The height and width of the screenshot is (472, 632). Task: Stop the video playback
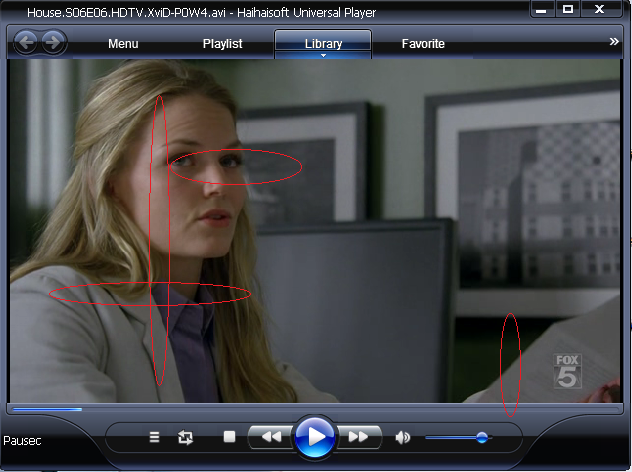pos(229,437)
